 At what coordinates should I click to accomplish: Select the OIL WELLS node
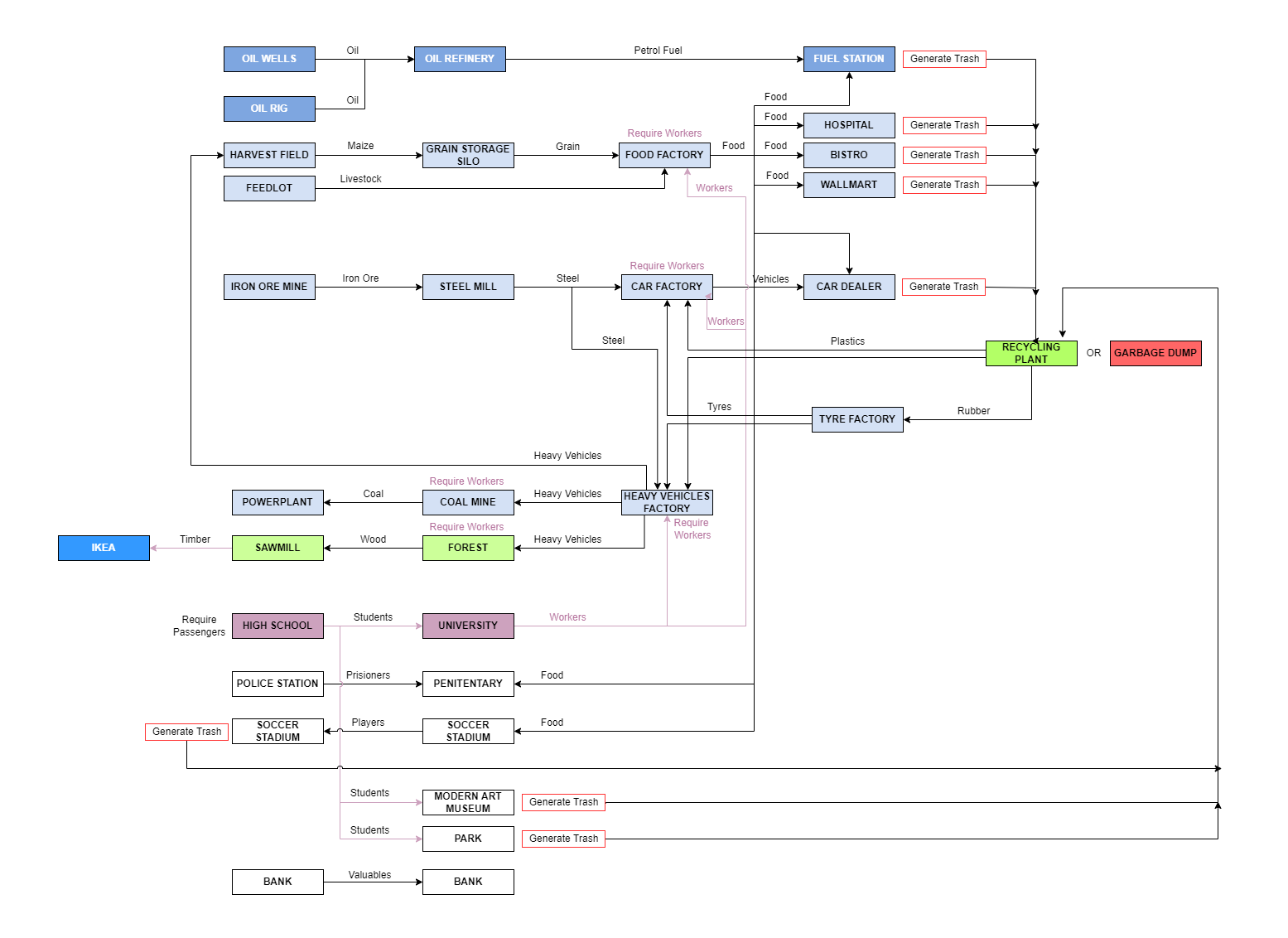click(269, 59)
